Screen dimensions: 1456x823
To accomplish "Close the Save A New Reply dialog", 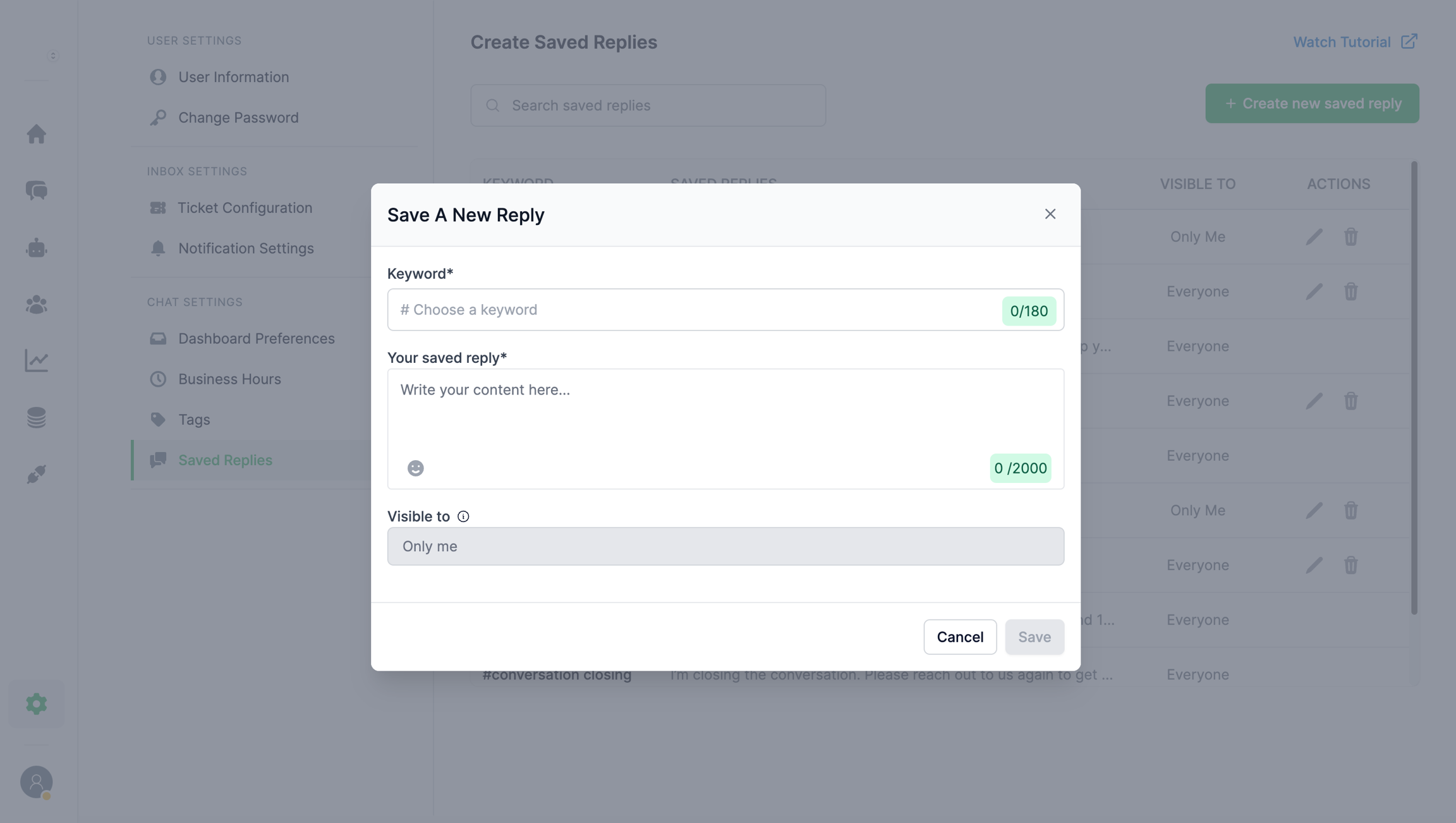I will 1050,214.
